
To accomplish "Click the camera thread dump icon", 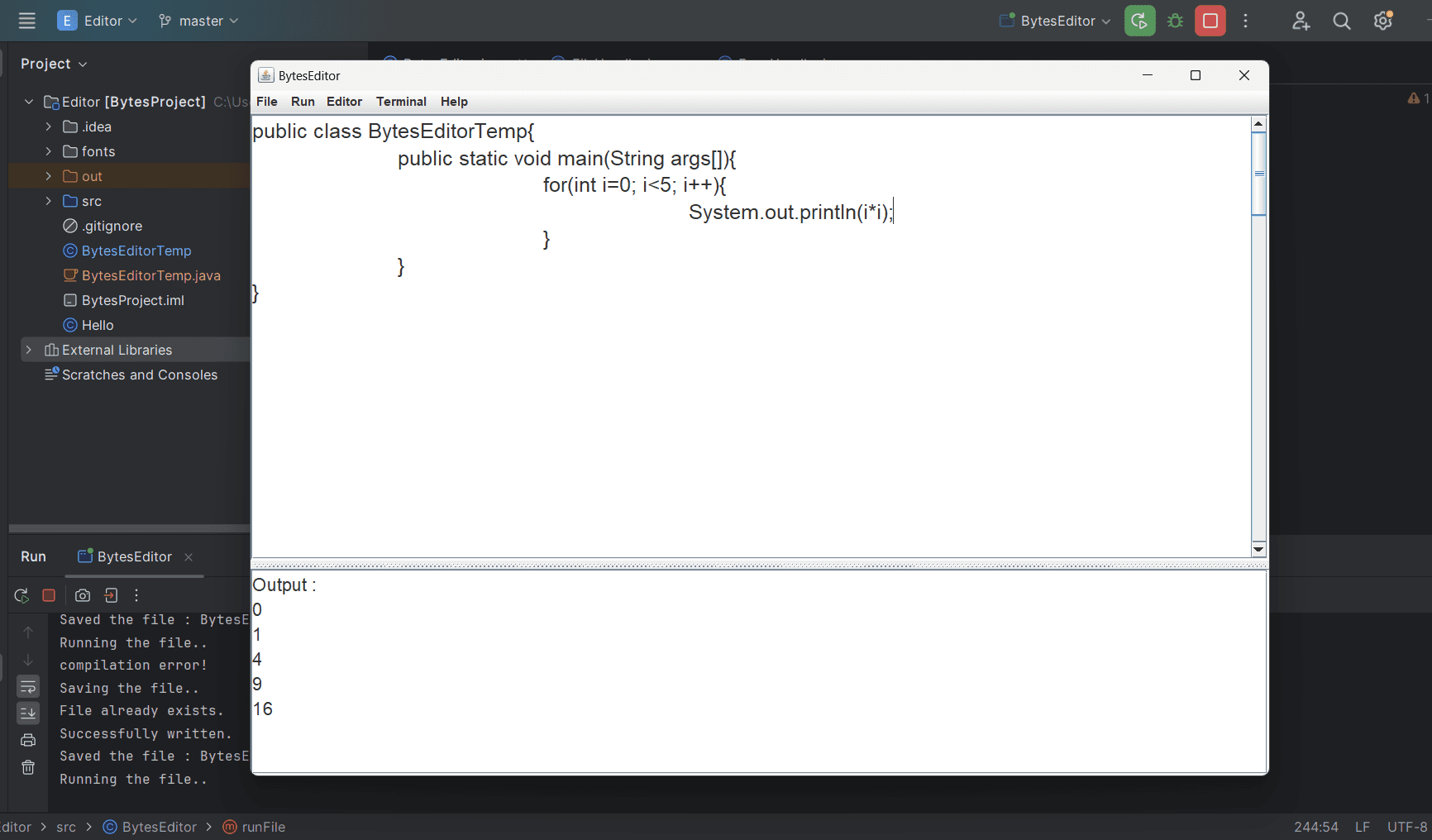I will coord(83,595).
